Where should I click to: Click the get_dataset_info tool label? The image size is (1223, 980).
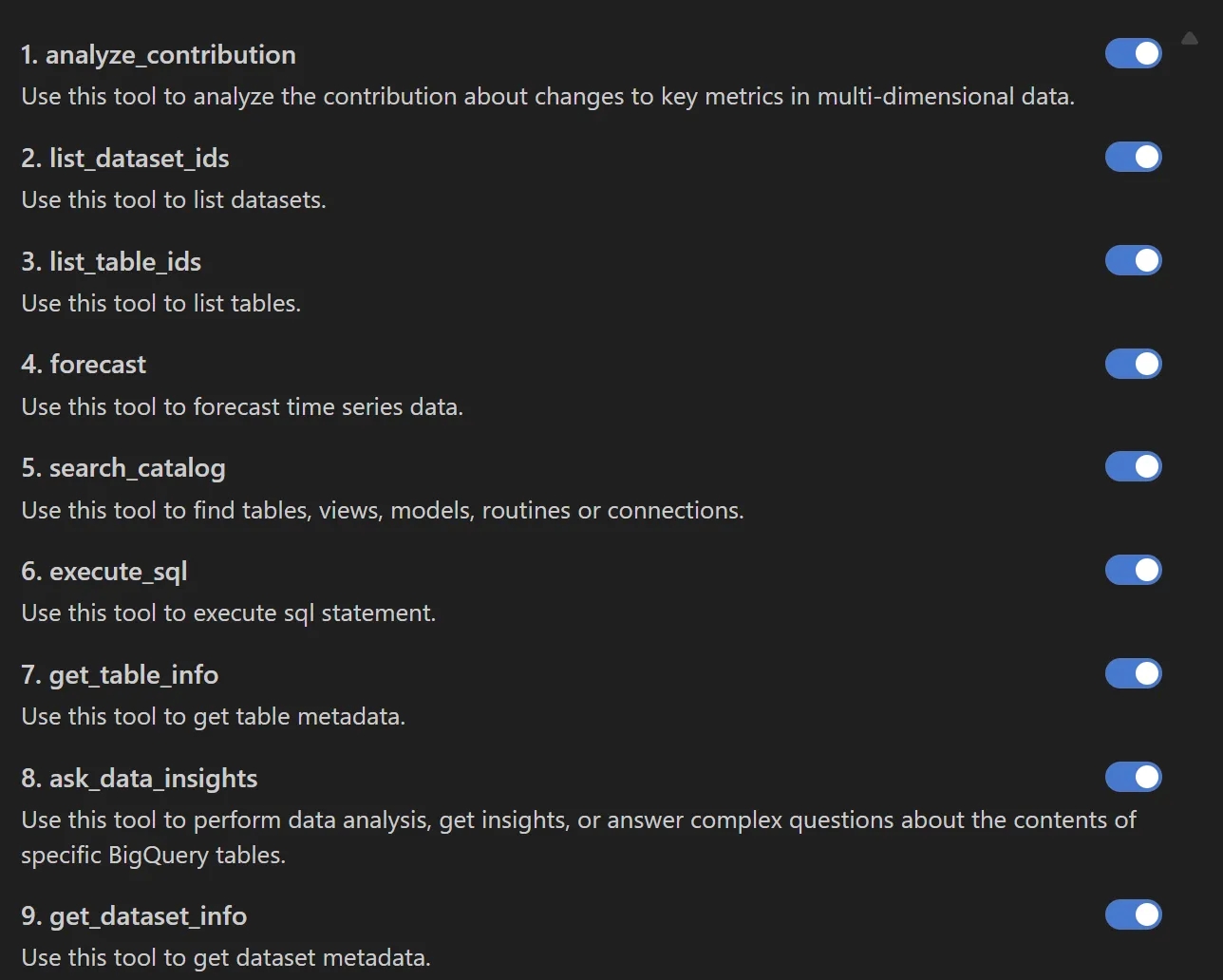coord(134,915)
